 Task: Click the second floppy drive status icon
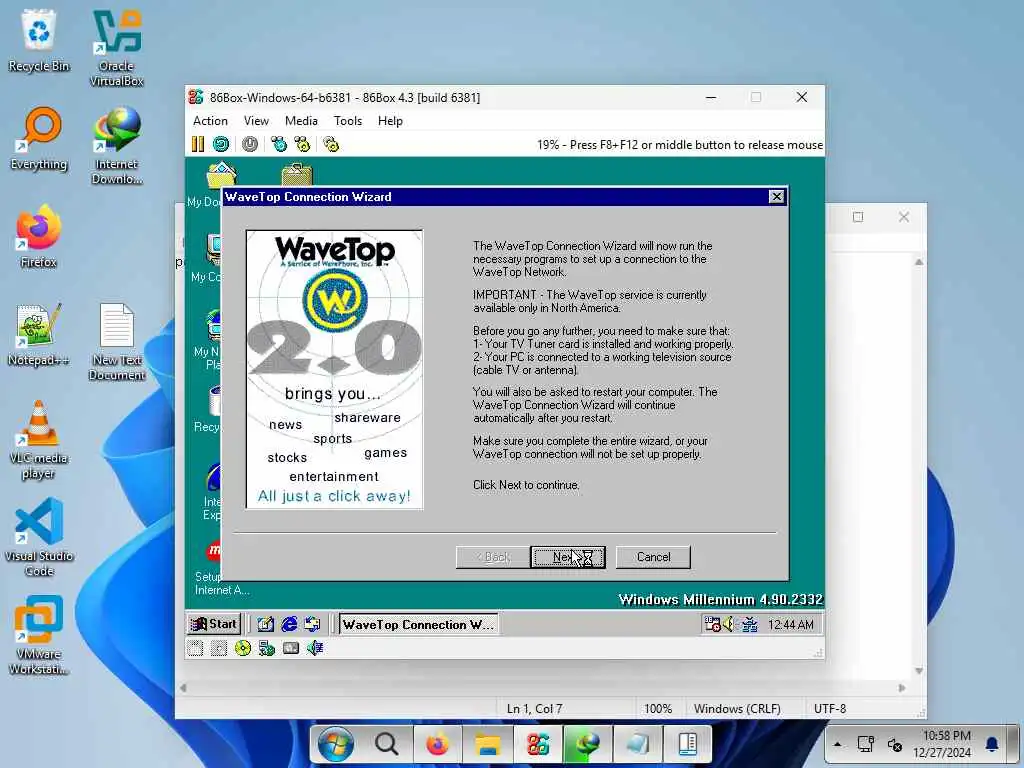coord(219,648)
